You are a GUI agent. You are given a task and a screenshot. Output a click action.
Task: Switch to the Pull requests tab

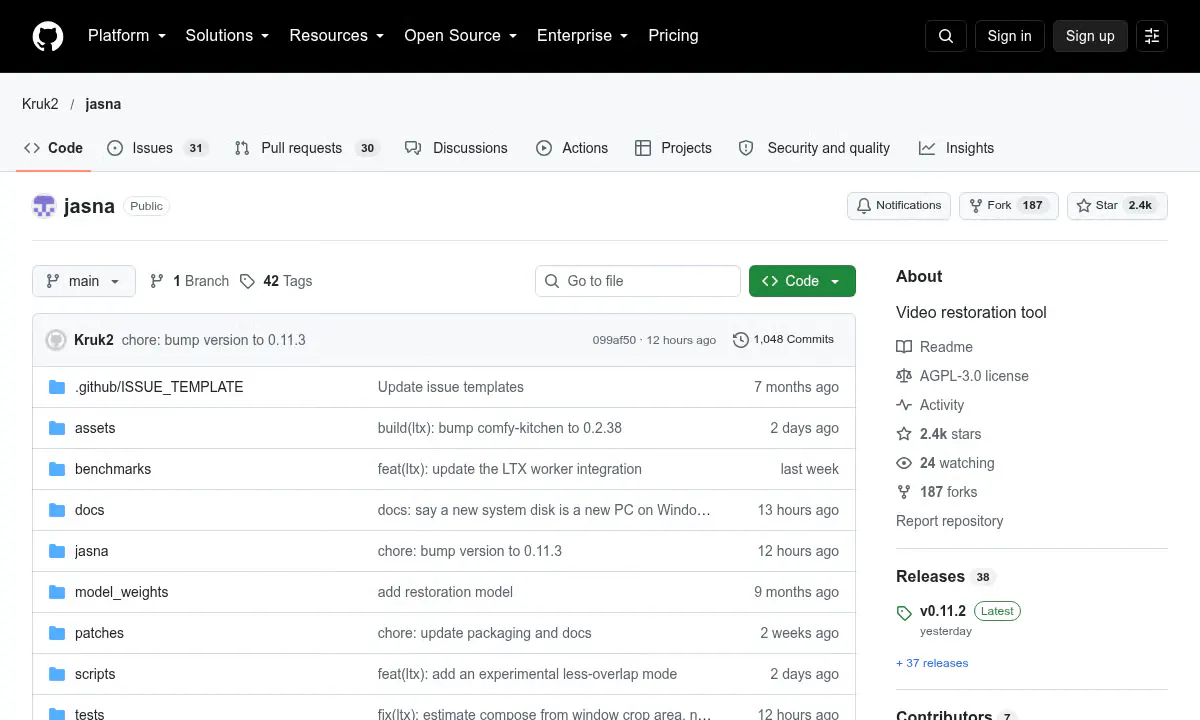click(x=307, y=148)
